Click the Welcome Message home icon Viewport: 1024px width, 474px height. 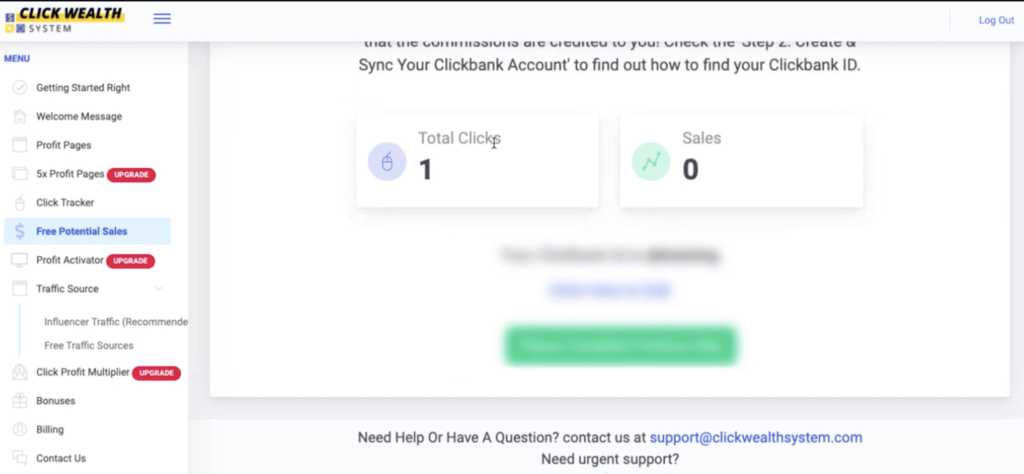[19, 116]
